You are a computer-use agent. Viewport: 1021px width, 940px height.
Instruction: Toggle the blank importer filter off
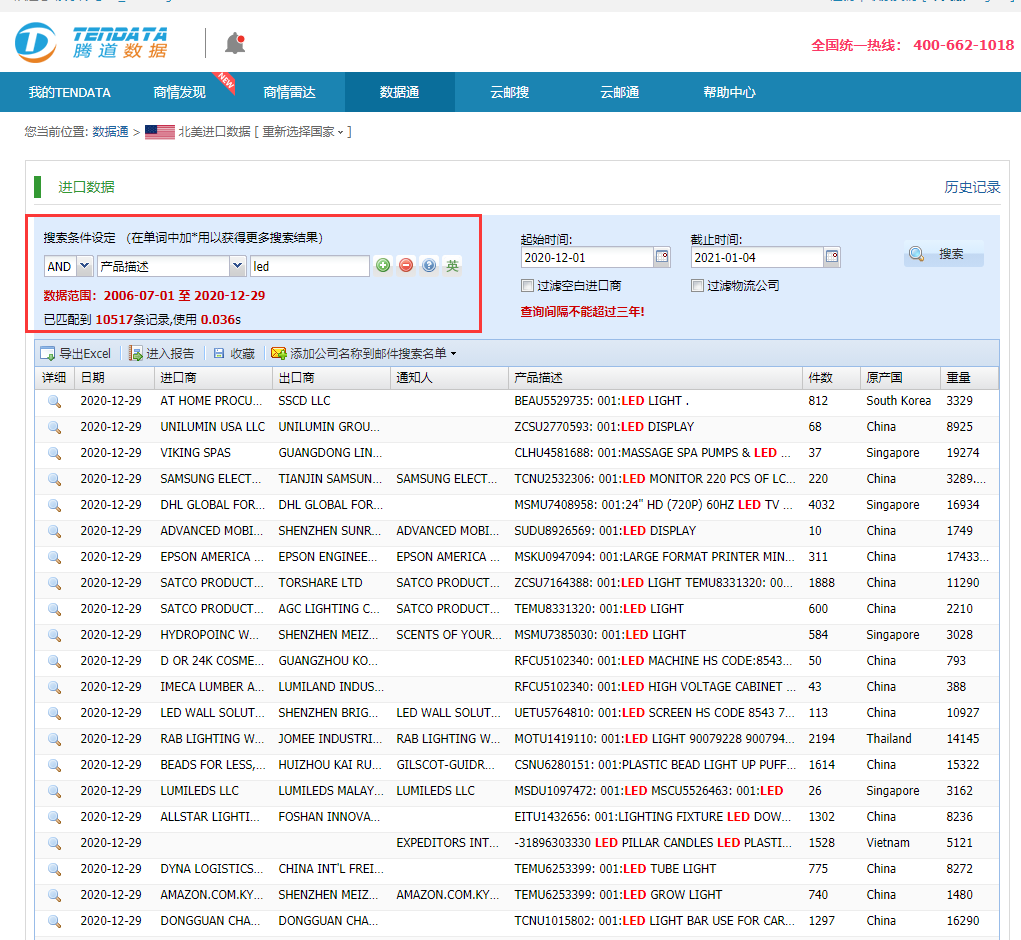coord(527,286)
